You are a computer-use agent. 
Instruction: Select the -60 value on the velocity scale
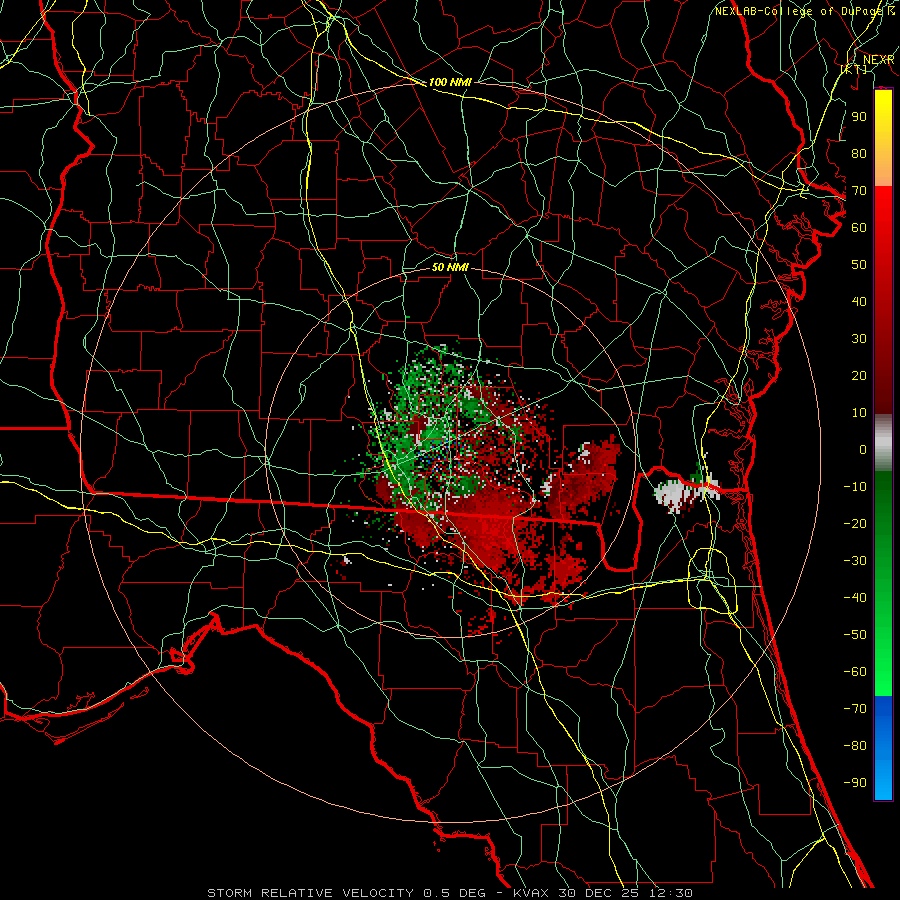point(855,672)
